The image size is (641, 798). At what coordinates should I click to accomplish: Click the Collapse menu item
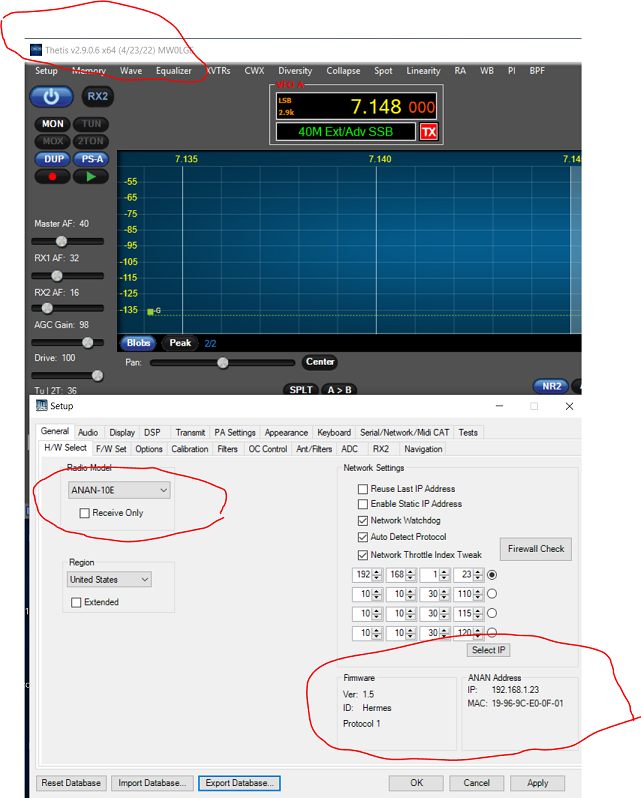[x=343, y=71]
